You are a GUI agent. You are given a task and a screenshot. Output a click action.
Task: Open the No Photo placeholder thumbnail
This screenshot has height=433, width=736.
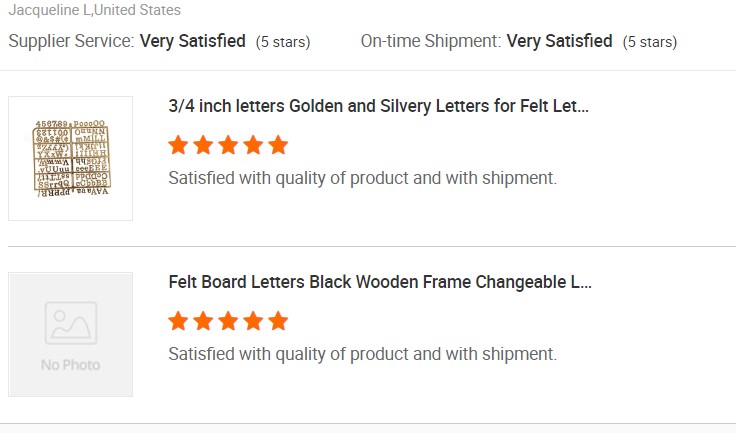click(x=70, y=334)
